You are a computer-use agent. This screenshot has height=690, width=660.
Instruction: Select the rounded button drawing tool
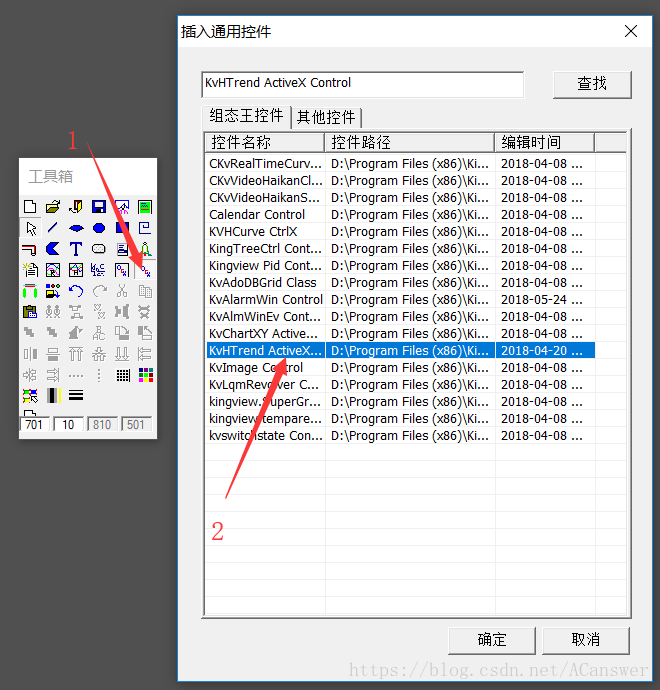click(99, 249)
